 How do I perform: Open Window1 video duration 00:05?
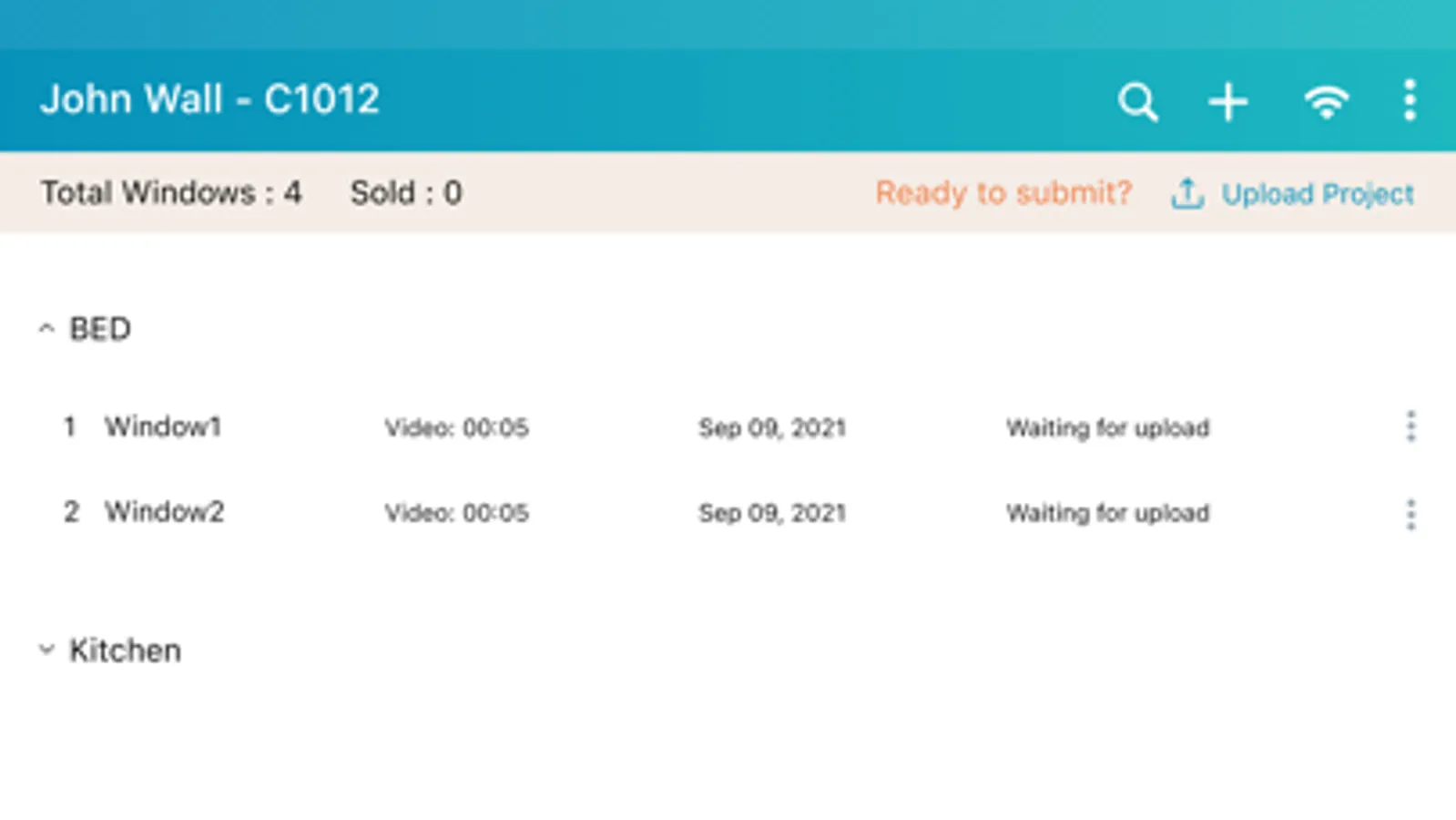[456, 427]
